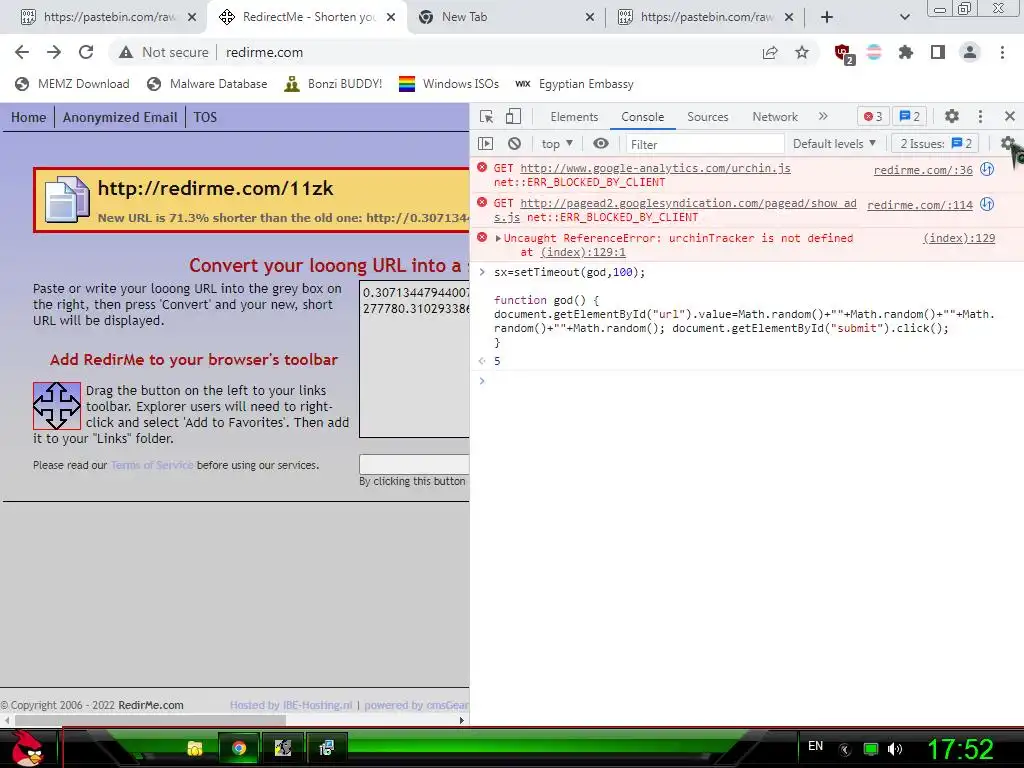Switch to the Network tab
Screen dimensions: 1024x768
pyautogui.click(x=775, y=117)
